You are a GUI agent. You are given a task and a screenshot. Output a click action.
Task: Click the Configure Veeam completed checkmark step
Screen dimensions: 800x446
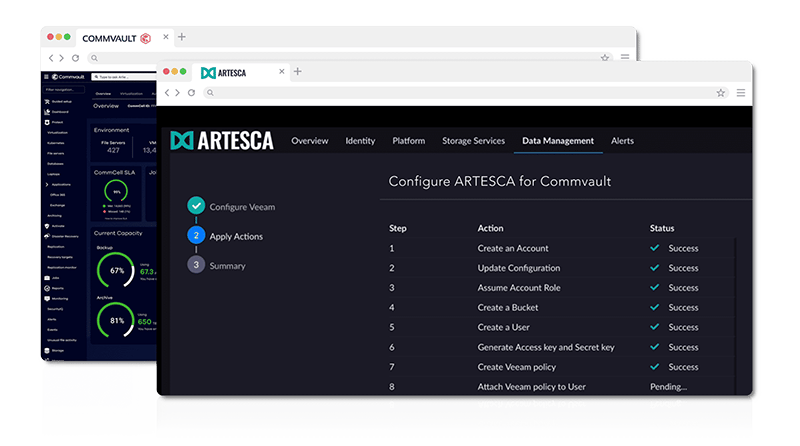pyautogui.click(x=196, y=206)
